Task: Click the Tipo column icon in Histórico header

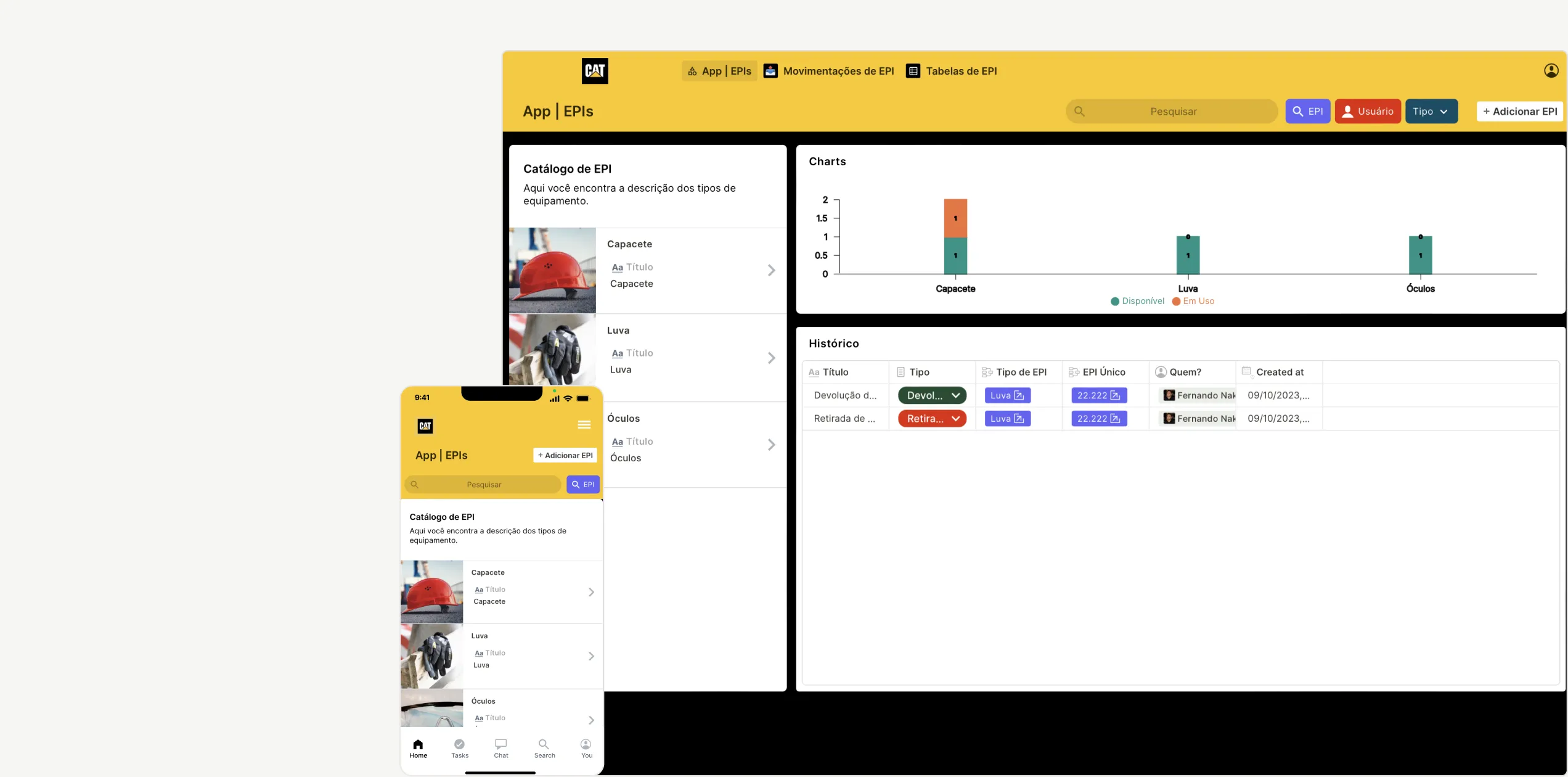Action: click(900, 372)
